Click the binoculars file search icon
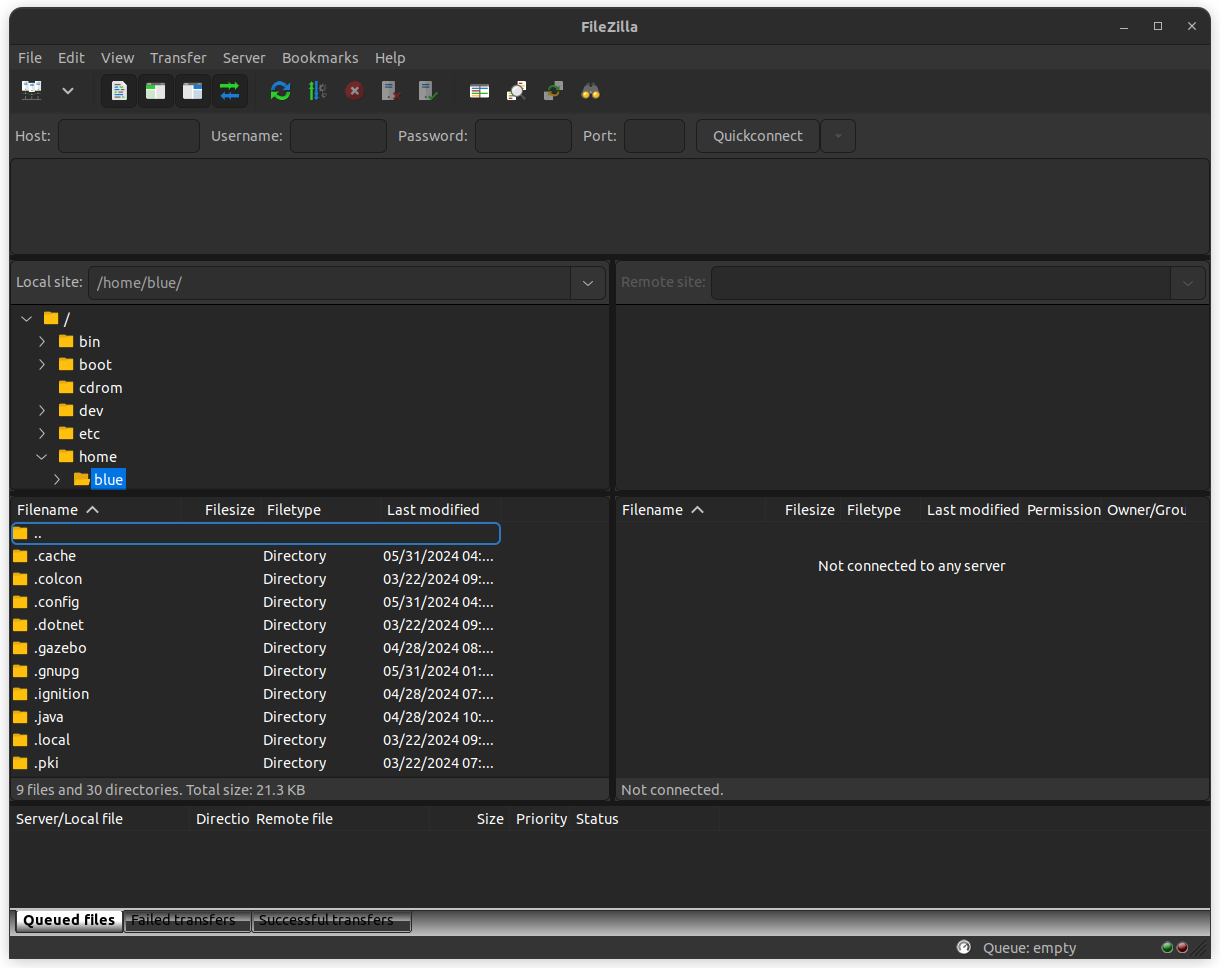Screen dimensions: 1220x968 (x=591, y=91)
